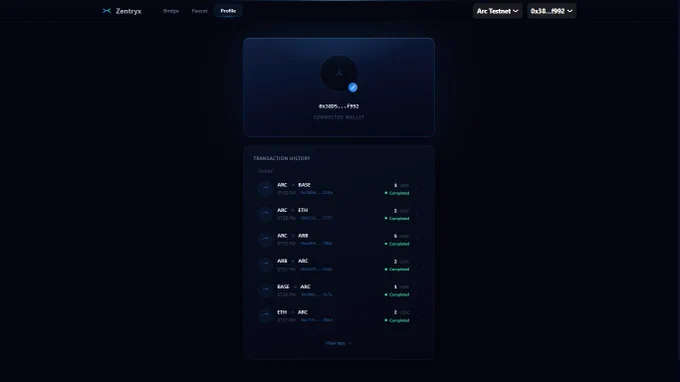Click the 2 USDC amount on ETH to ARC

[x=401, y=313]
